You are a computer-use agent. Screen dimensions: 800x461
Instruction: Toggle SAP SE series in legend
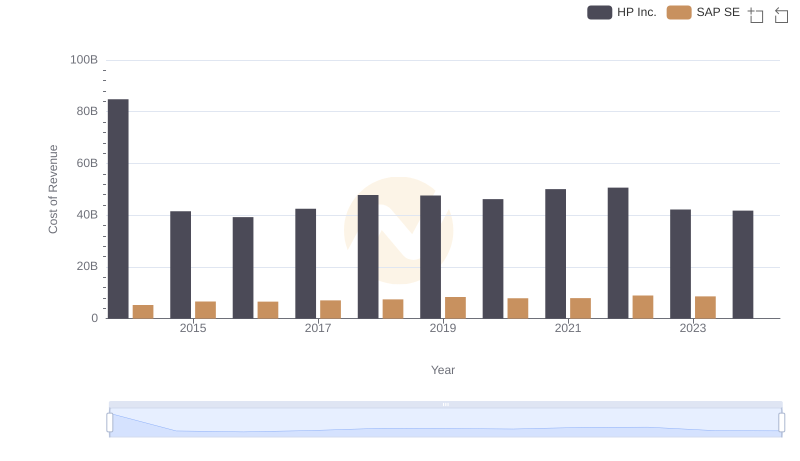click(x=703, y=12)
